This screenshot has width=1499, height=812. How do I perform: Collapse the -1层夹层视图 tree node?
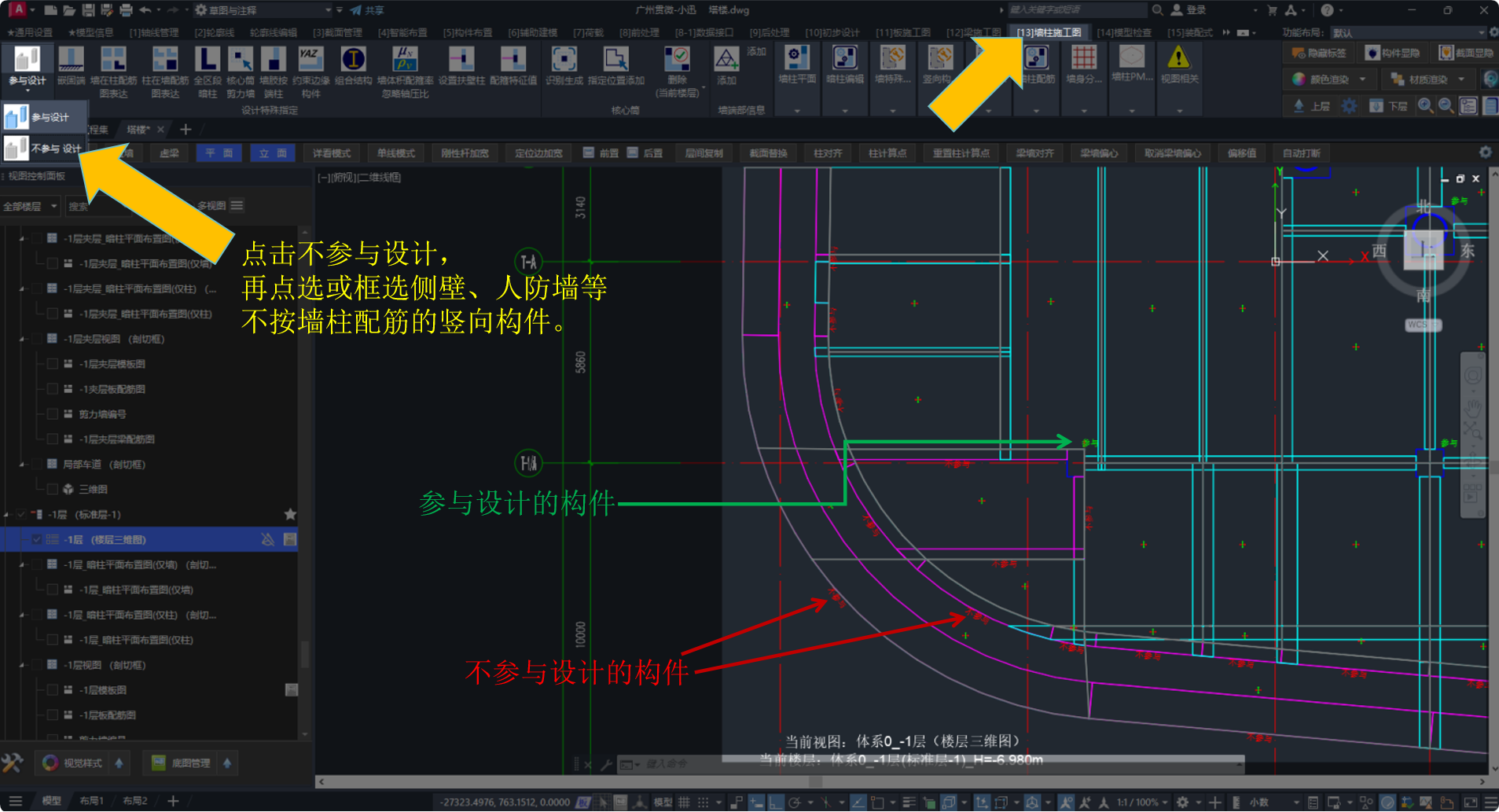pyautogui.click(x=22, y=340)
